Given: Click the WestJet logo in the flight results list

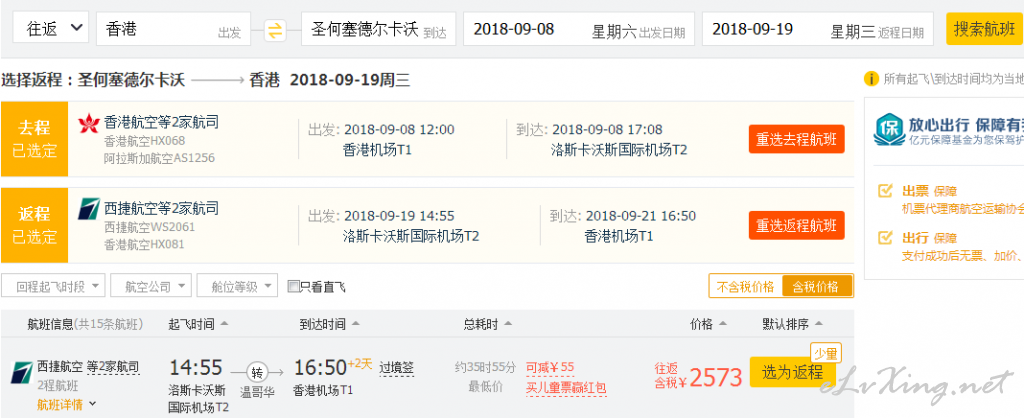Looking at the screenshot, I should (22, 372).
